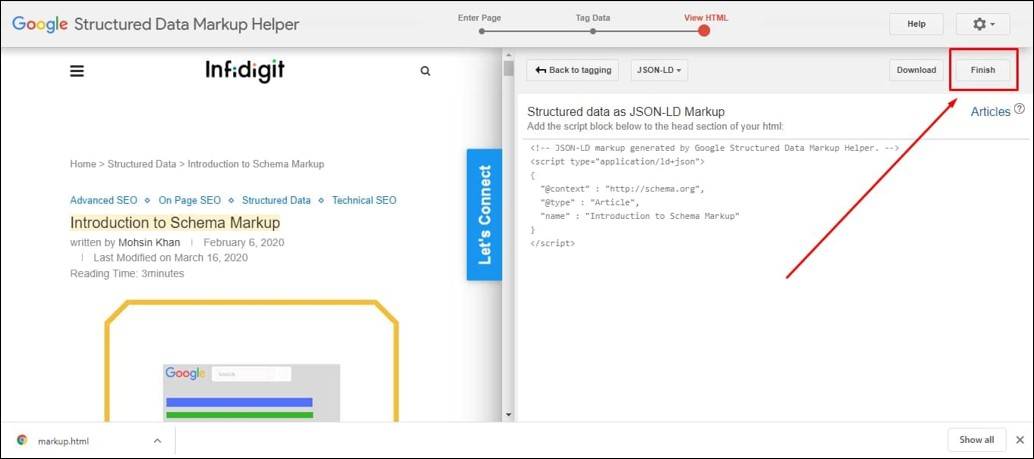Image resolution: width=1034 pixels, height=459 pixels.
Task: Select the Tag Data step
Action: (593, 24)
